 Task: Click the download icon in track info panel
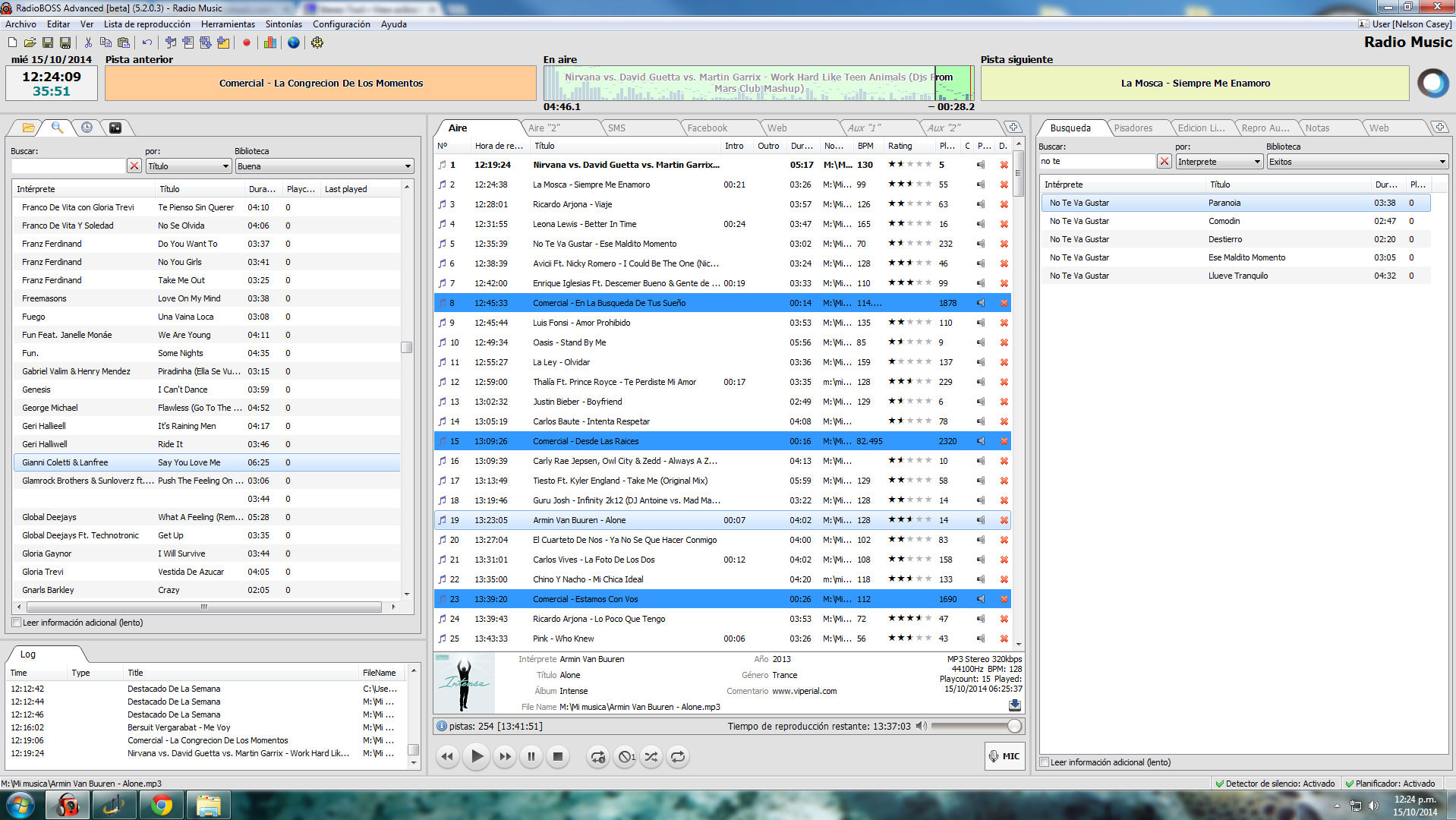pyautogui.click(x=1015, y=705)
